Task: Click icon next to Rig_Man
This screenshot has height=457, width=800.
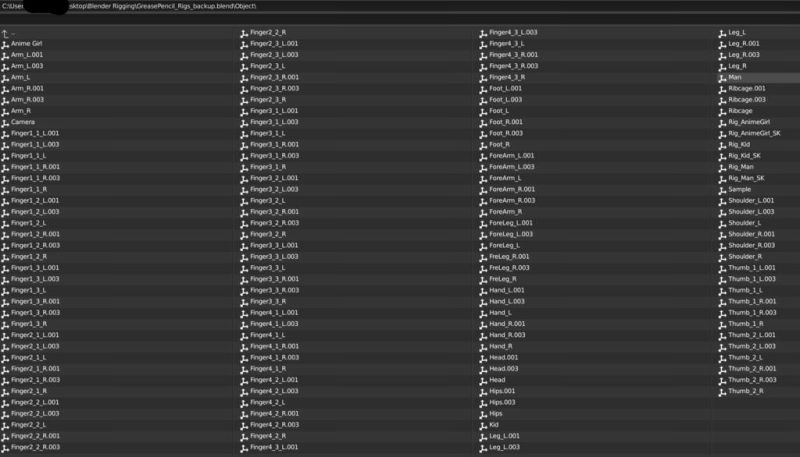Action: point(722,168)
